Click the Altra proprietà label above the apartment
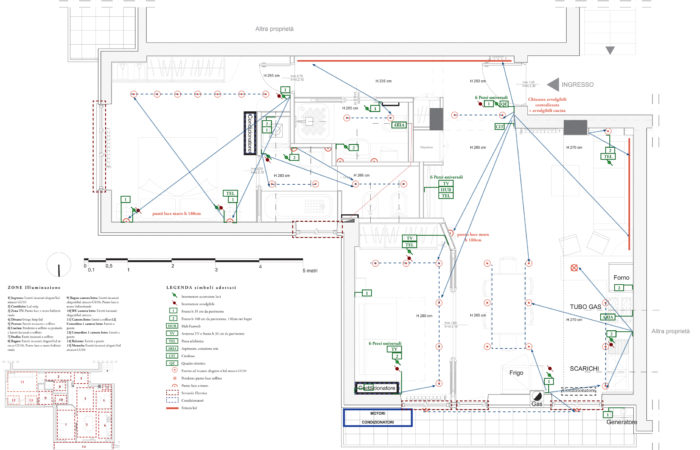Viewport: 700px width, 450px height. (x=275, y=29)
